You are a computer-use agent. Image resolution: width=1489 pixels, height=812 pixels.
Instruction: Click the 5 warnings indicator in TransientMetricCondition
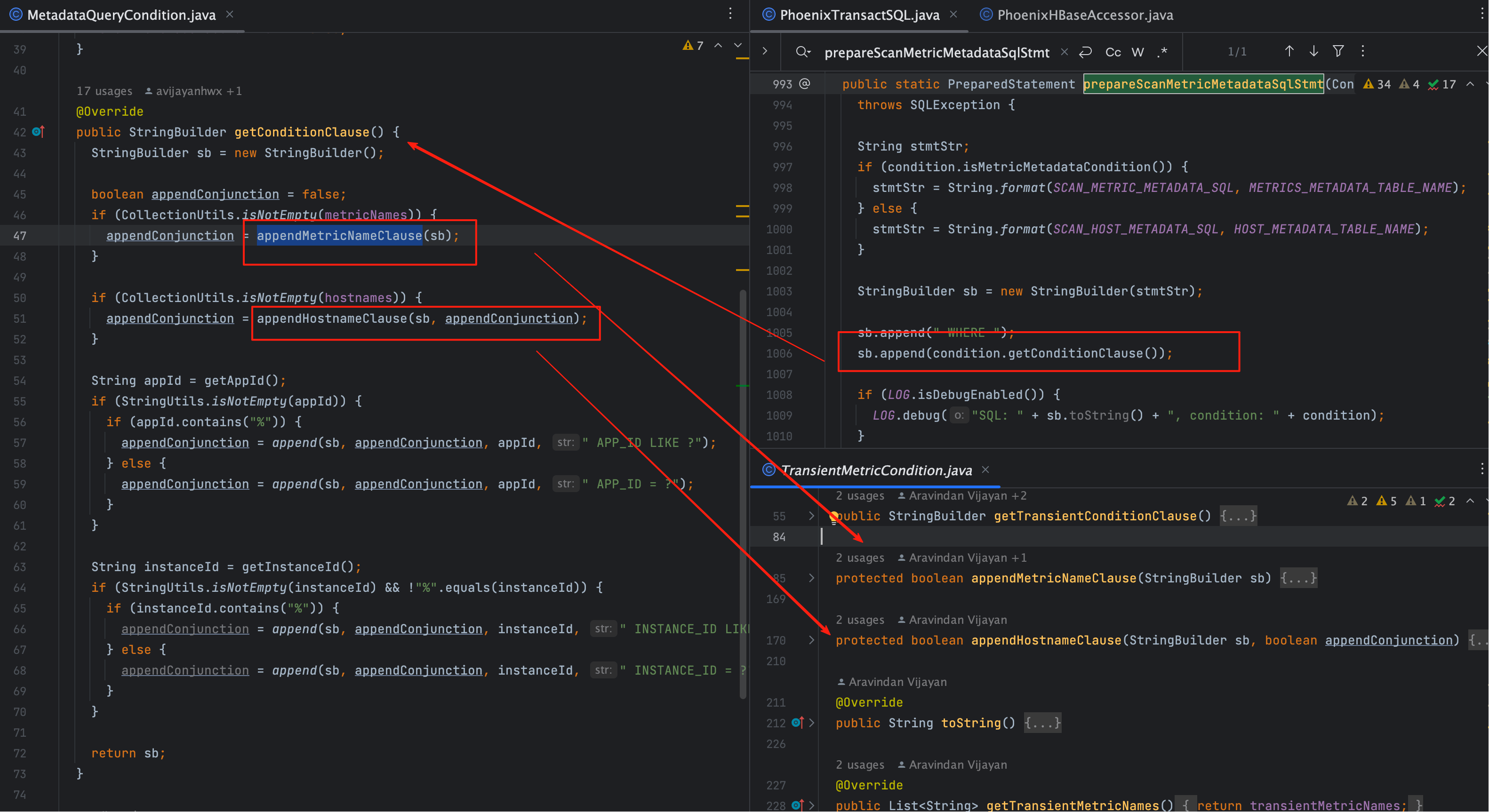[x=1386, y=501]
